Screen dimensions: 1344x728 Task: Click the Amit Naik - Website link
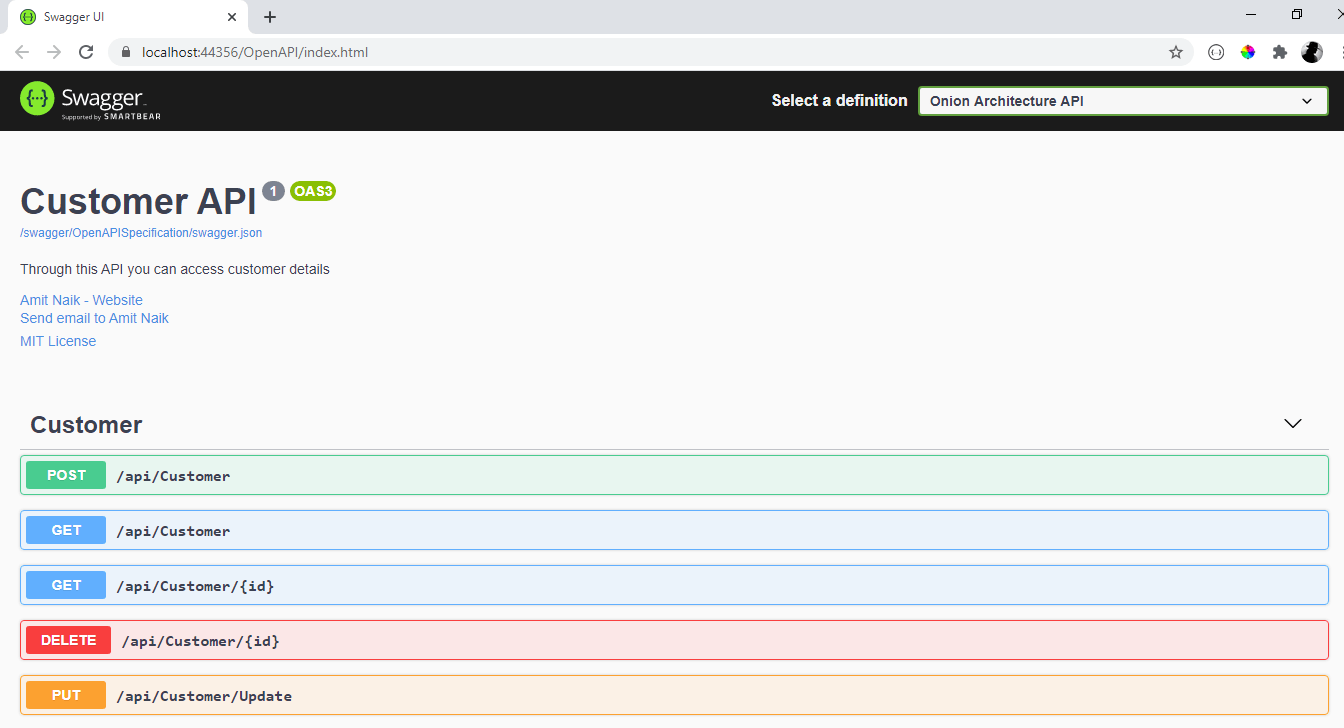[81, 299]
